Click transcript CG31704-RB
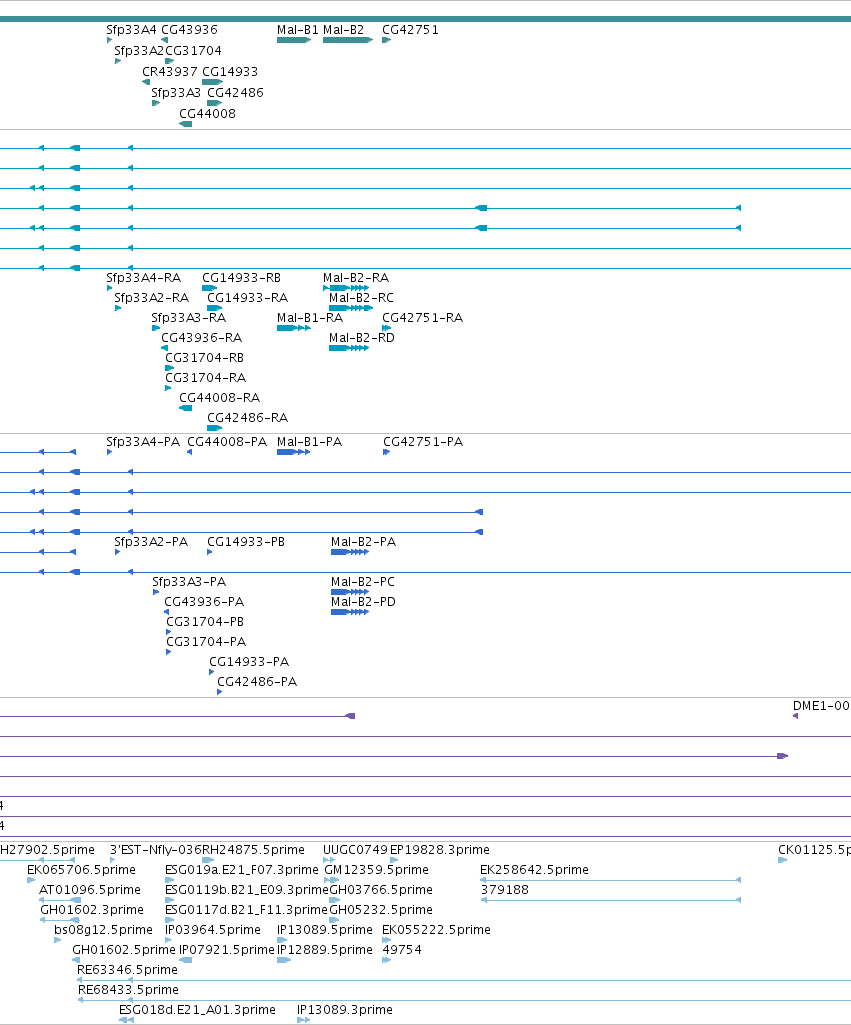The height and width of the screenshot is (1025, 851). point(205,358)
